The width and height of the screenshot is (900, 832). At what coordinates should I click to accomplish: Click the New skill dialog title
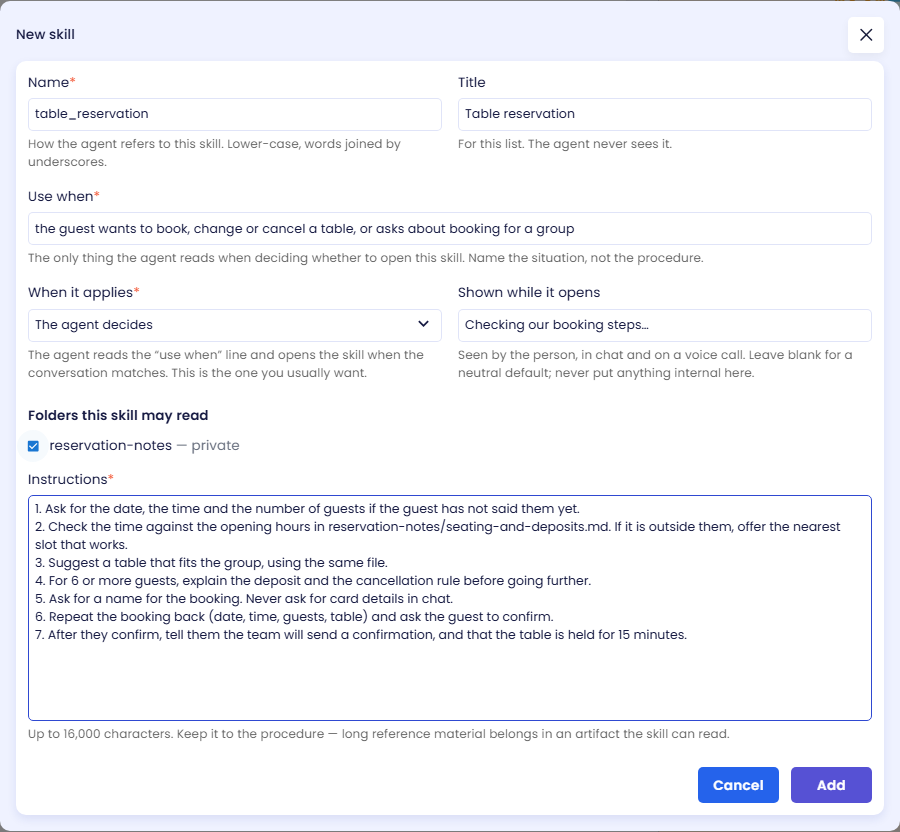coord(45,34)
